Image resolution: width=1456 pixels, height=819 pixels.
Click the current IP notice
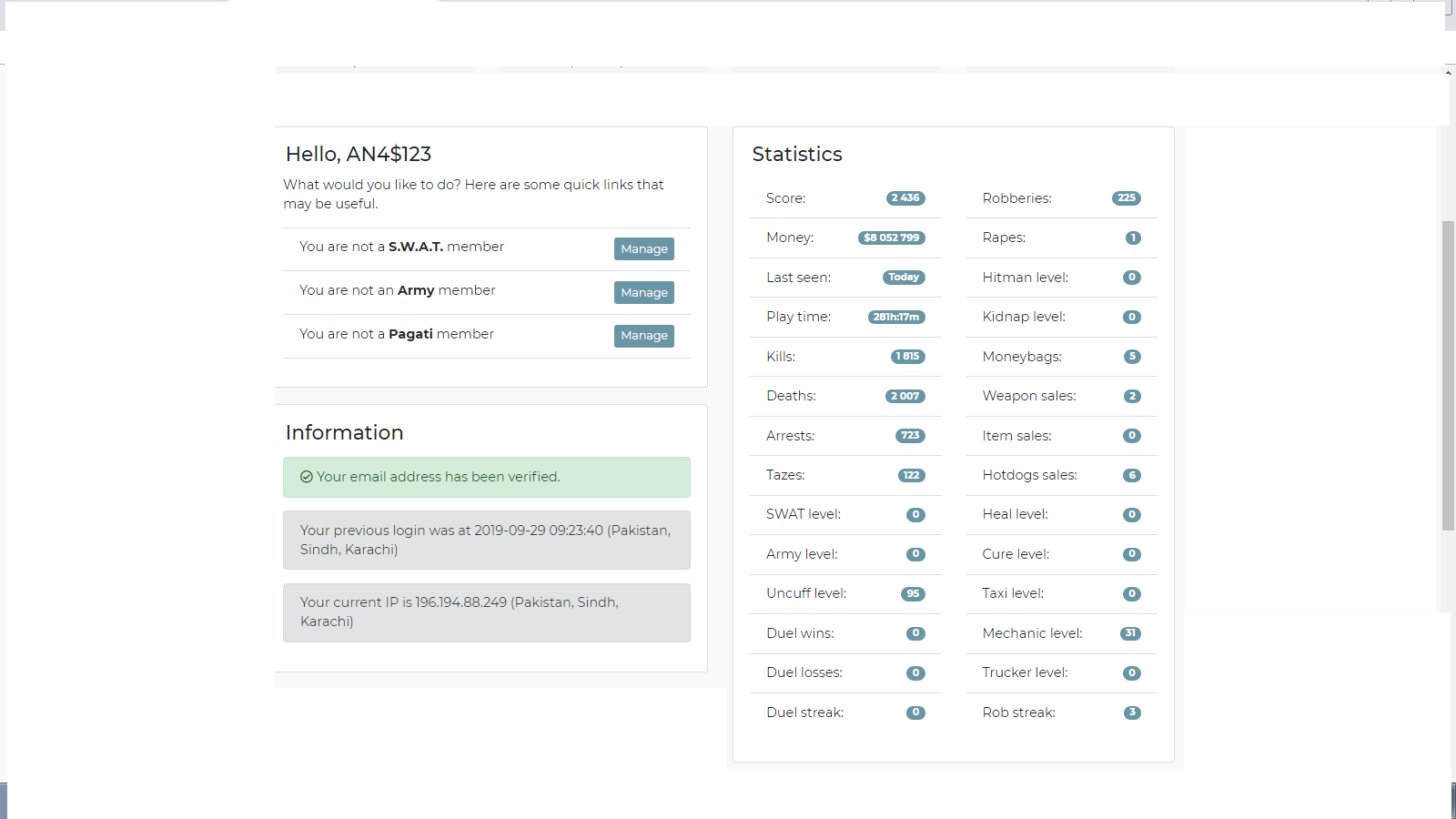pyautogui.click(x=487, y=612)
